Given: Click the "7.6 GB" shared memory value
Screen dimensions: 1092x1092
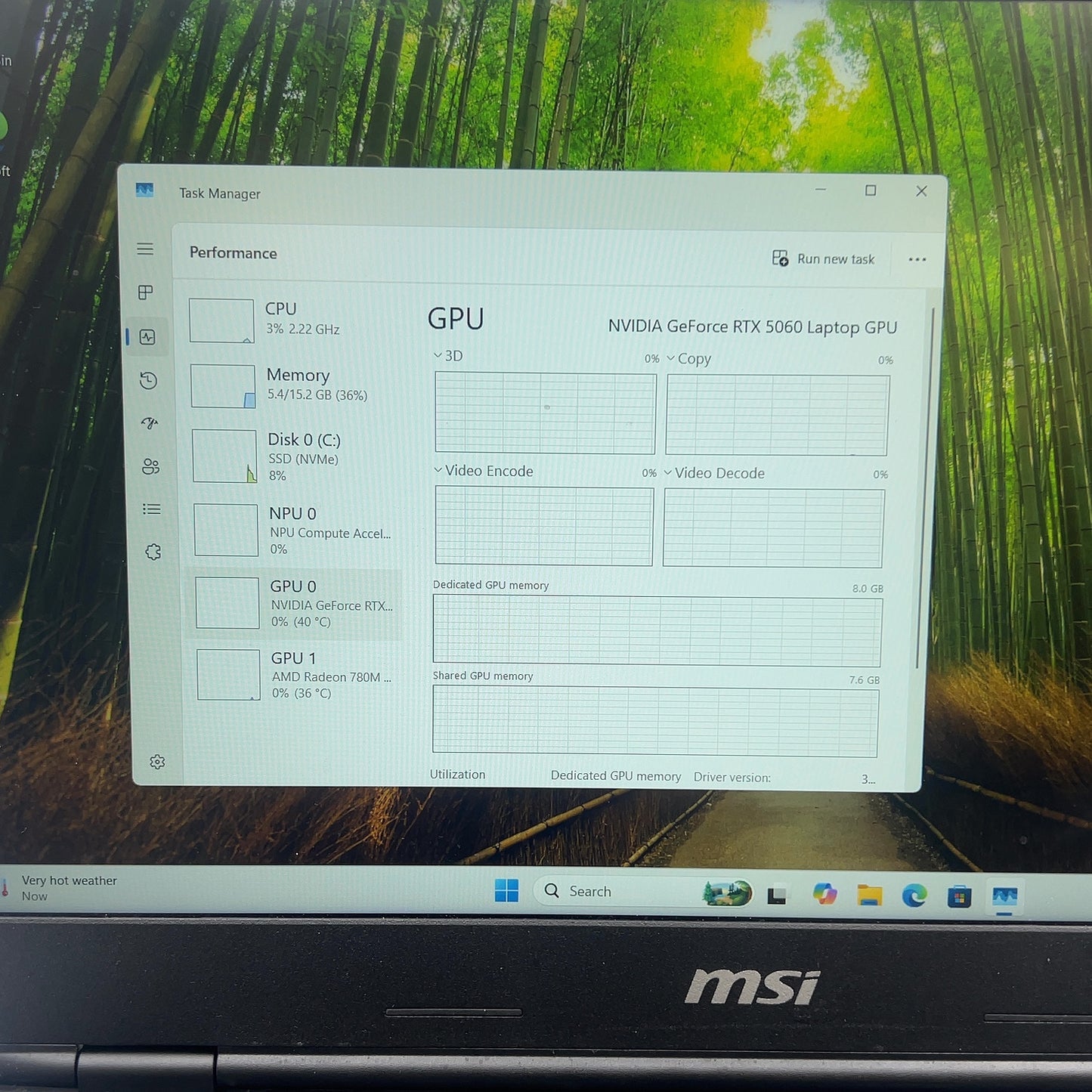Looking at the screenshot, I should 865,679.
